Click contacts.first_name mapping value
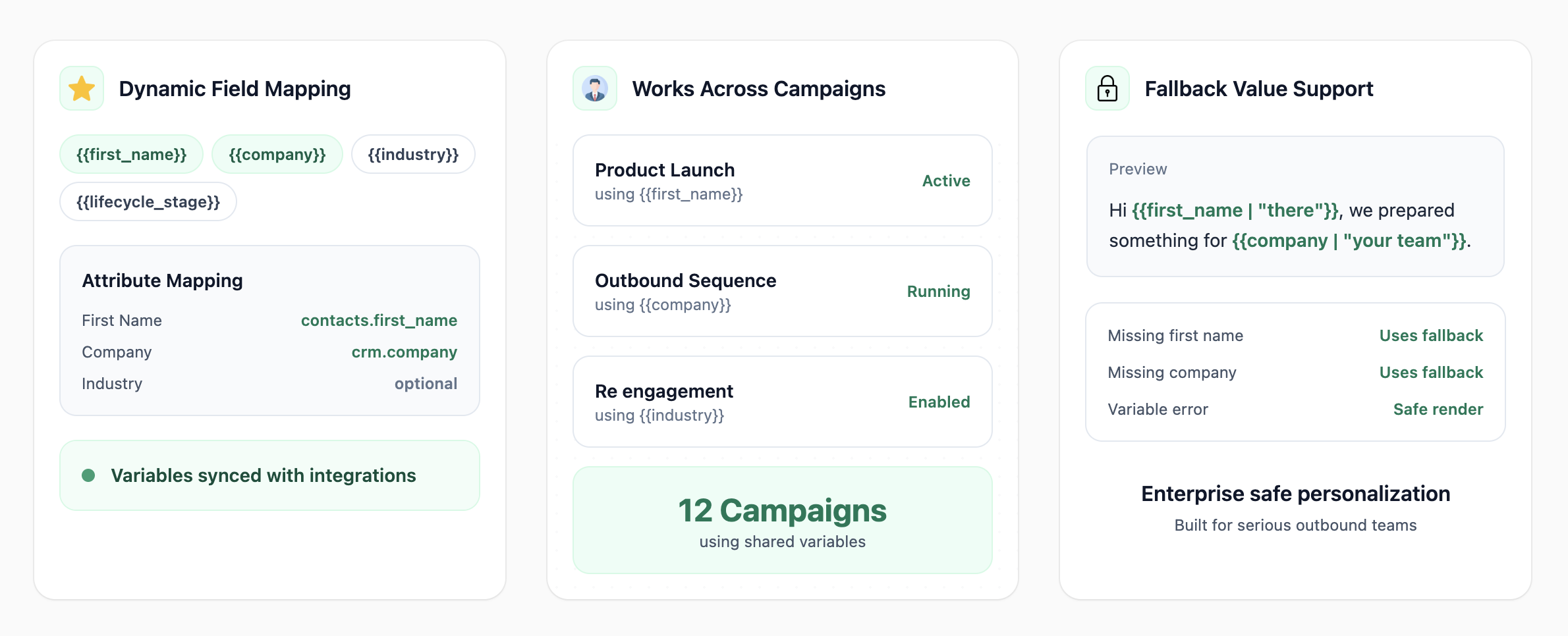1568x636 pixels. click(x=379, y=321)
